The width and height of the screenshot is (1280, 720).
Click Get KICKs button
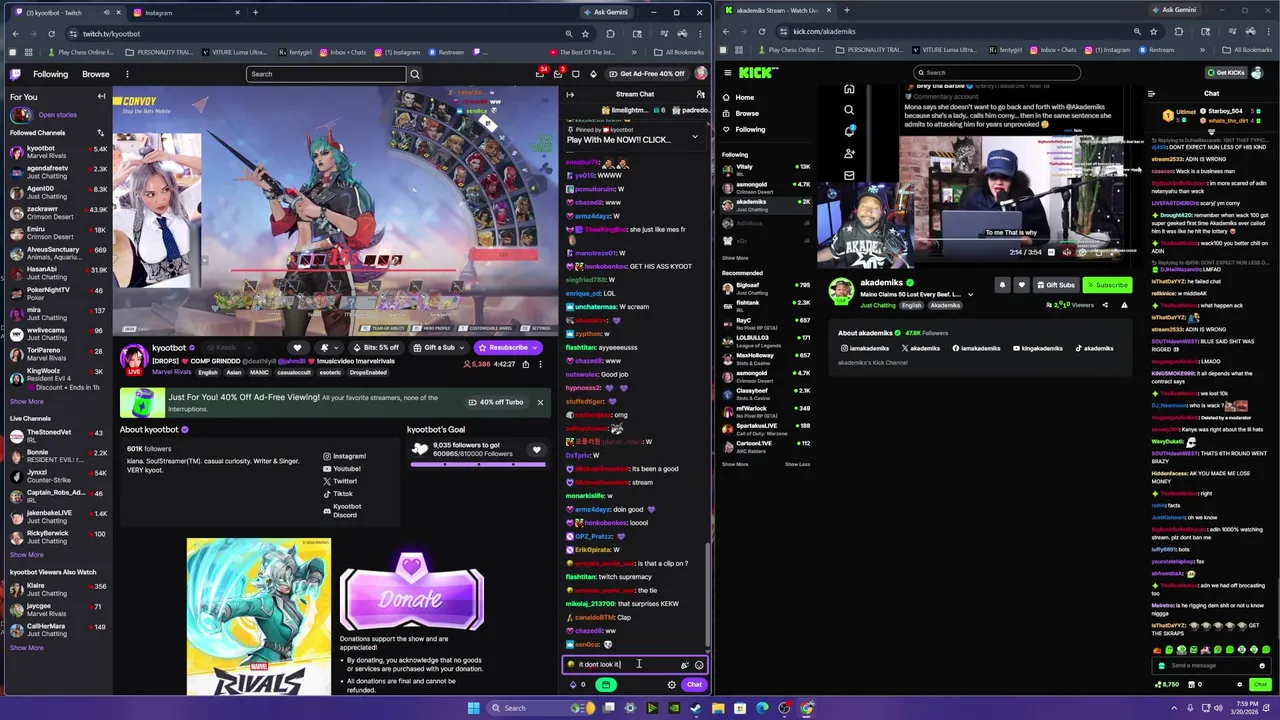pyautogui.click(x=1224, y=73)
